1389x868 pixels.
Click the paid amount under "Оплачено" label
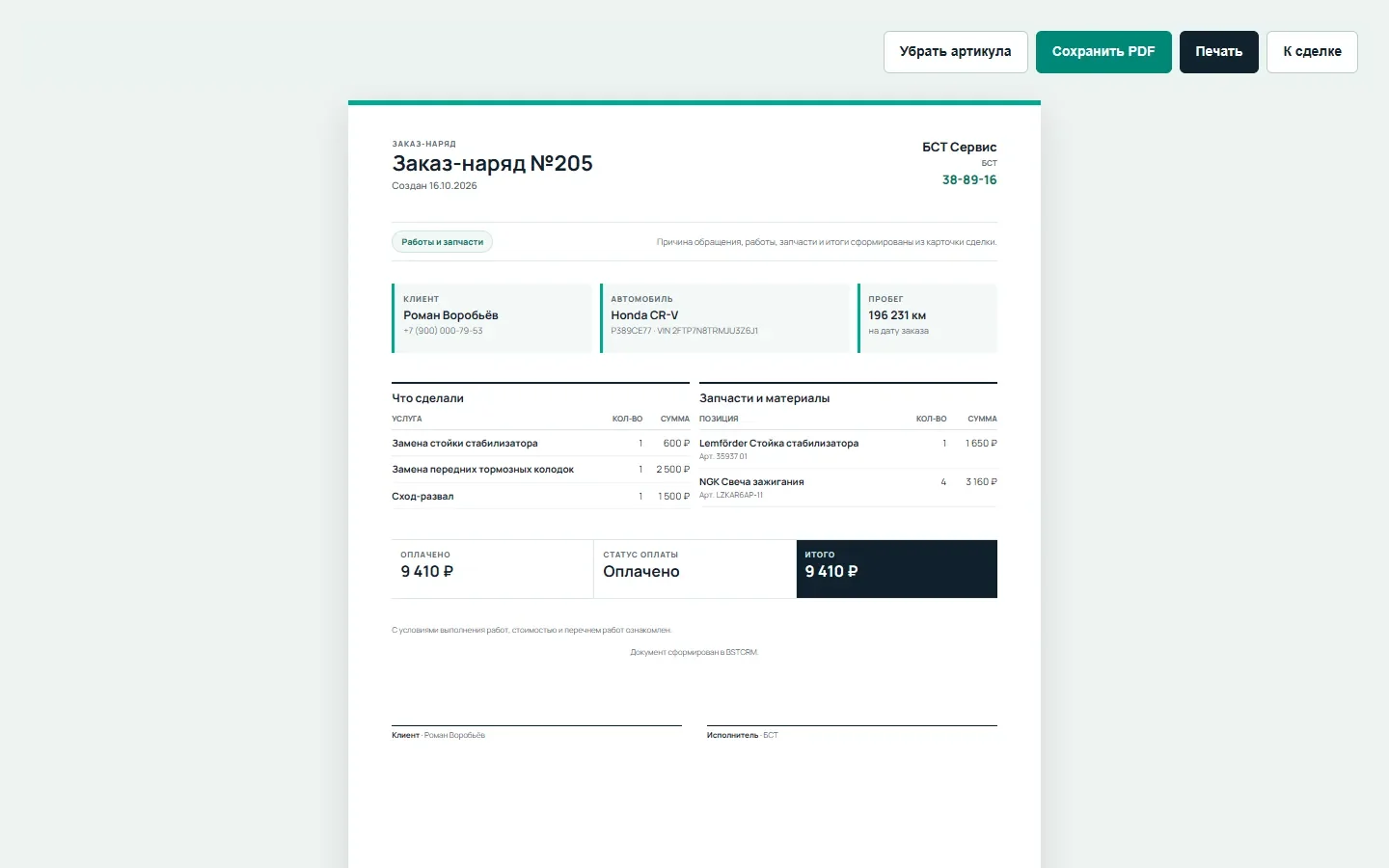427,572
